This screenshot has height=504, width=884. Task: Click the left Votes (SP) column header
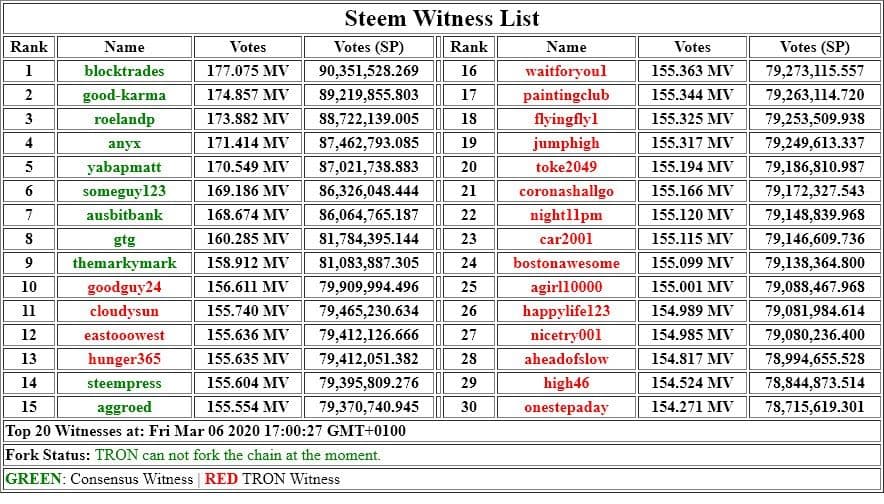point(369,47)
